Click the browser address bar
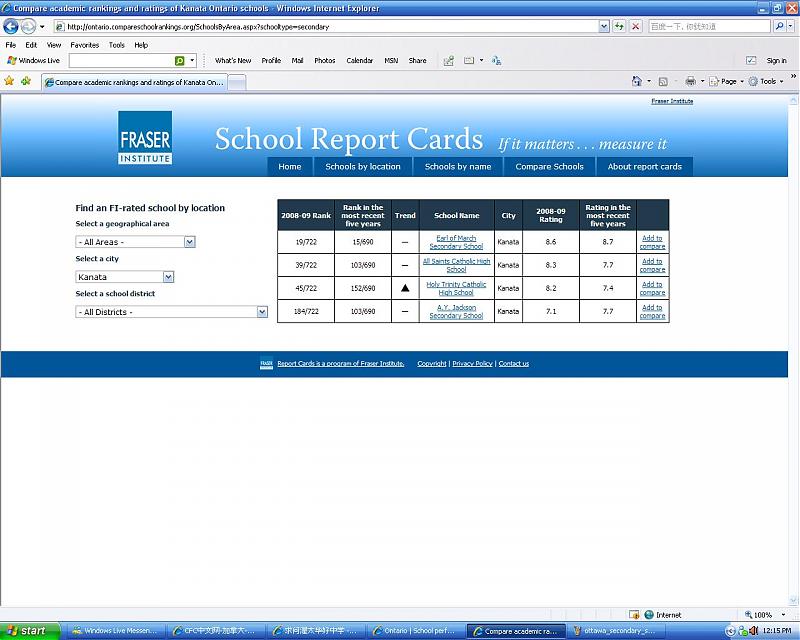 (330, 27)
